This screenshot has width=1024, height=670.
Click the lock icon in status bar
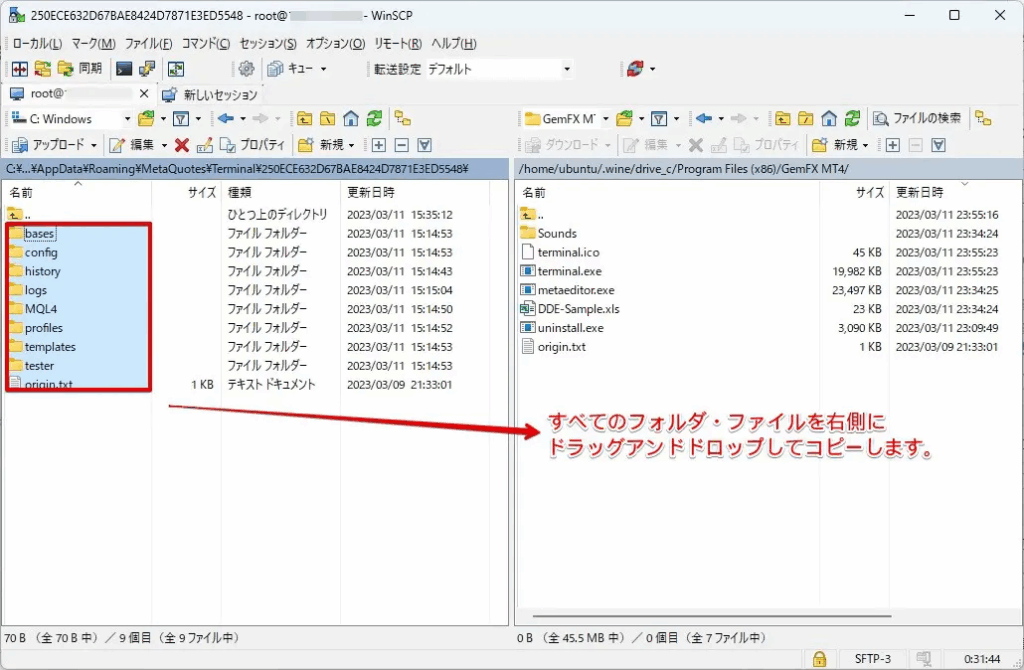(819, 658)
